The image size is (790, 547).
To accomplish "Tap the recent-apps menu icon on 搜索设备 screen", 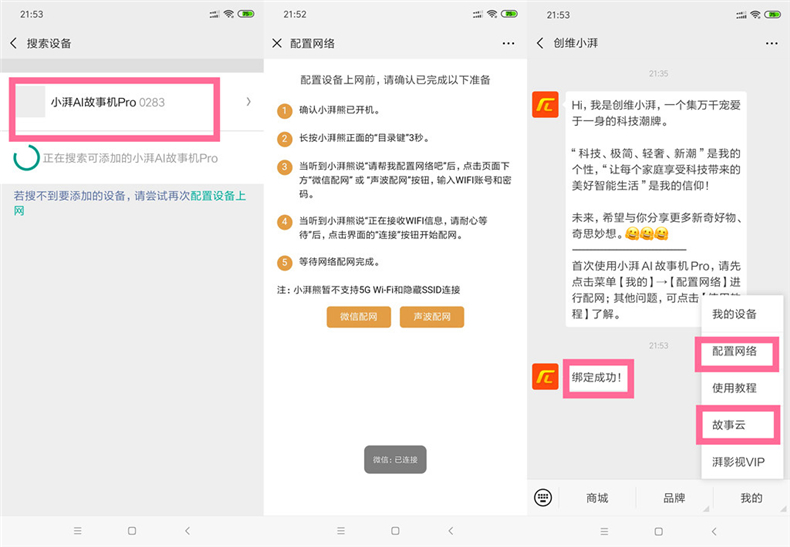I will point(78,531).
